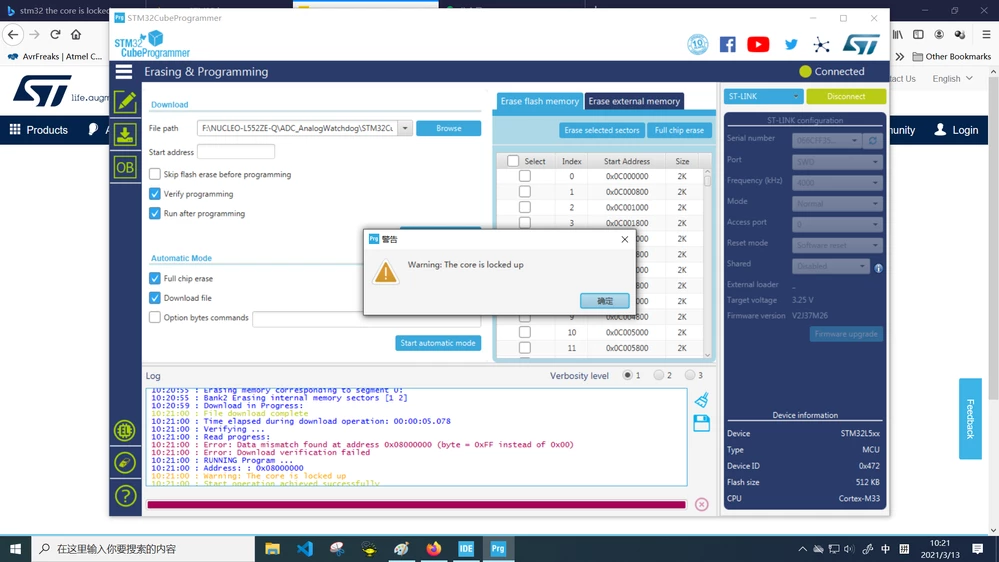Toggle Full chip erase in Automatic Mode
The height and width of the screenshot is (562, 999).
point(155,278)
